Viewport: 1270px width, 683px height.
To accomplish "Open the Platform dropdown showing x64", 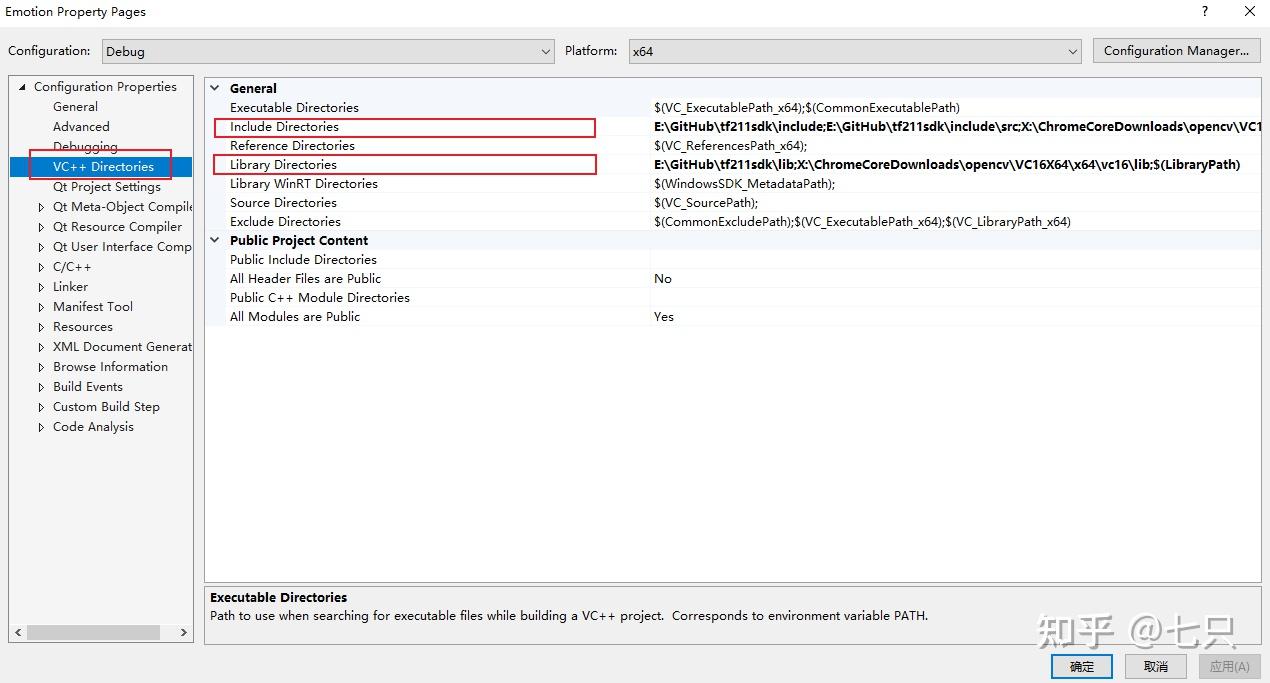I will (1071, 51).
